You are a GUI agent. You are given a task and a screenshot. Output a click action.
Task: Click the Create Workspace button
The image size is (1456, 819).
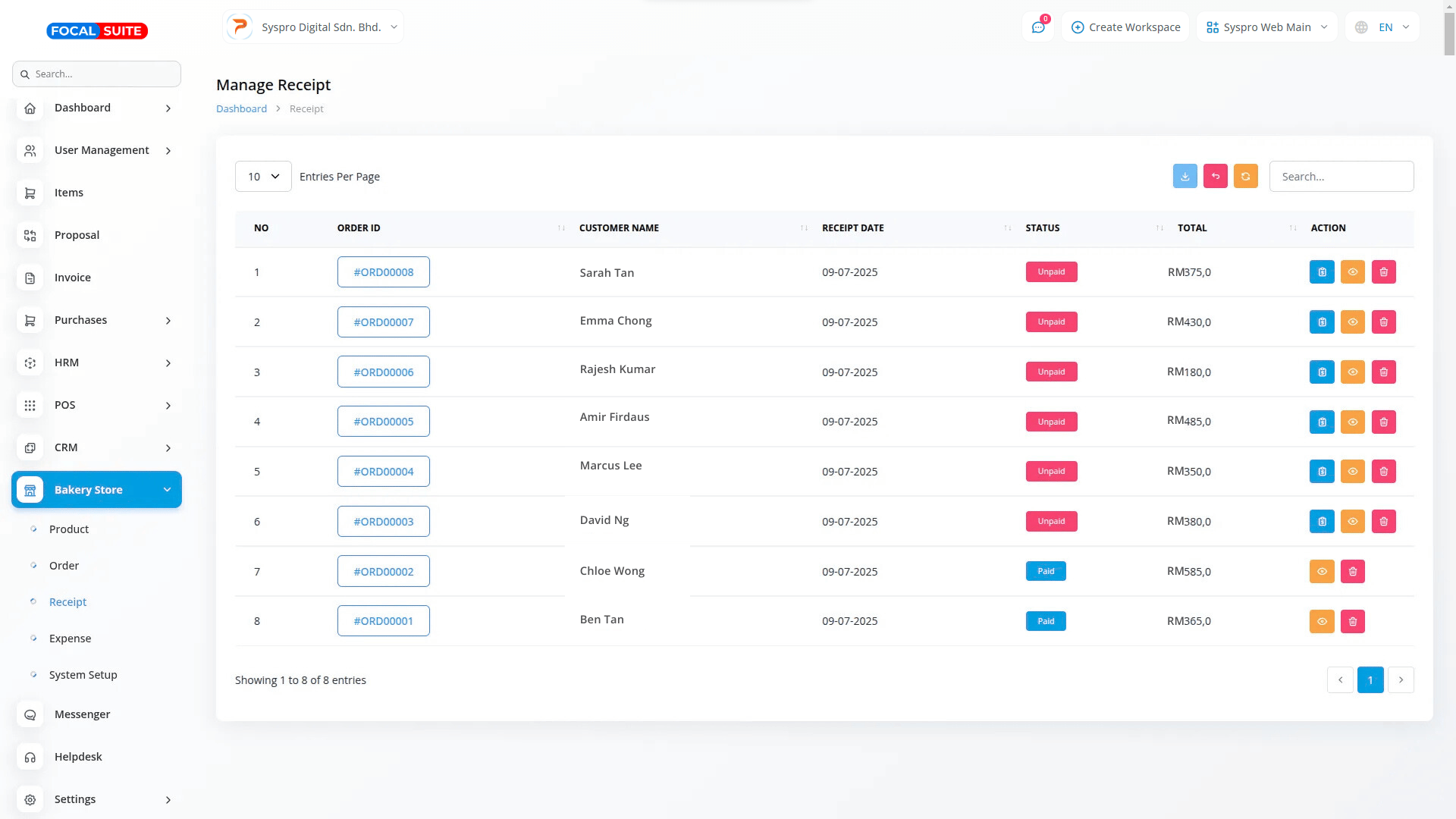[x=1125, y=27]
